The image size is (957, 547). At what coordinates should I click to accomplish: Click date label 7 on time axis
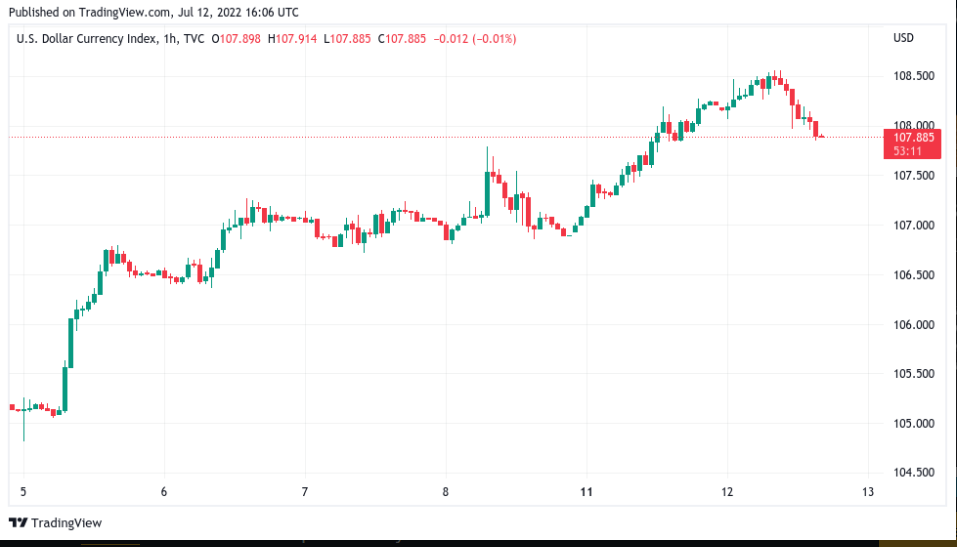coord(305,492)
